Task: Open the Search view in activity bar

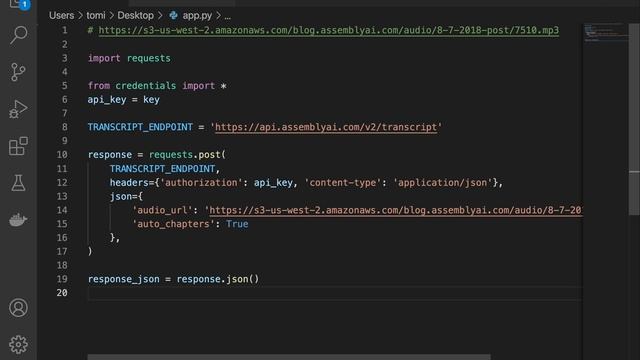Action: tap(18, 35)
